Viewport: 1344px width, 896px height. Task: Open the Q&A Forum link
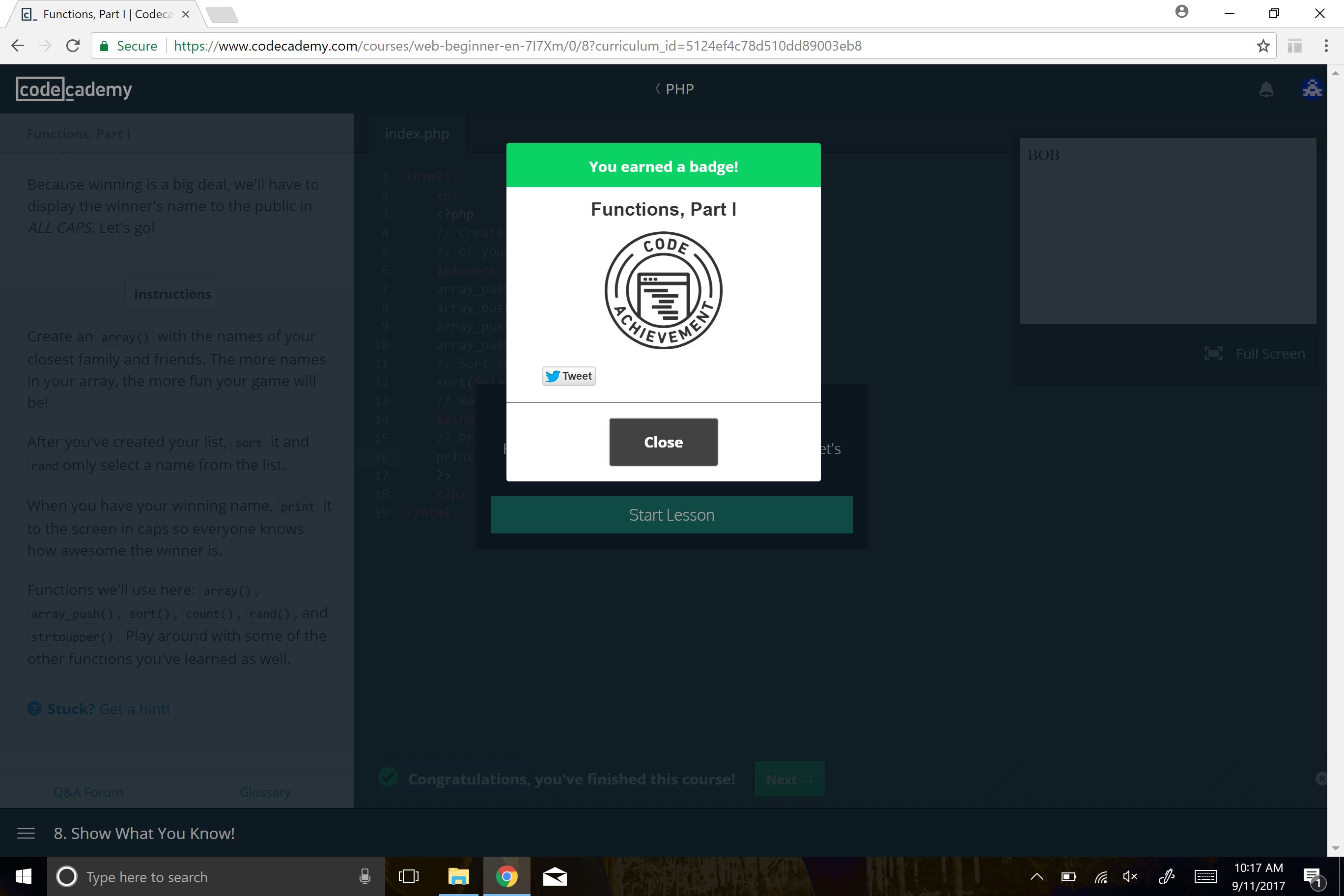click(88, 792)
